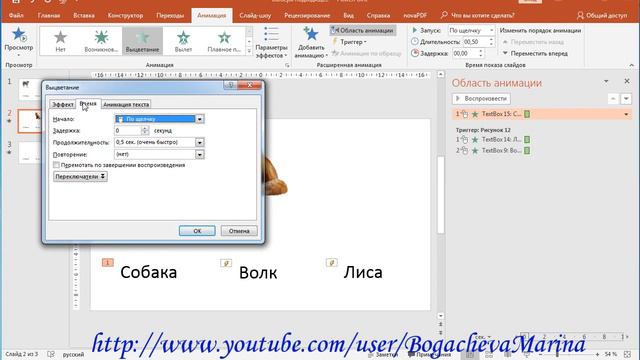Open the Триггер menu
This screenshot has width=640, height=360.
pos(349,42)
